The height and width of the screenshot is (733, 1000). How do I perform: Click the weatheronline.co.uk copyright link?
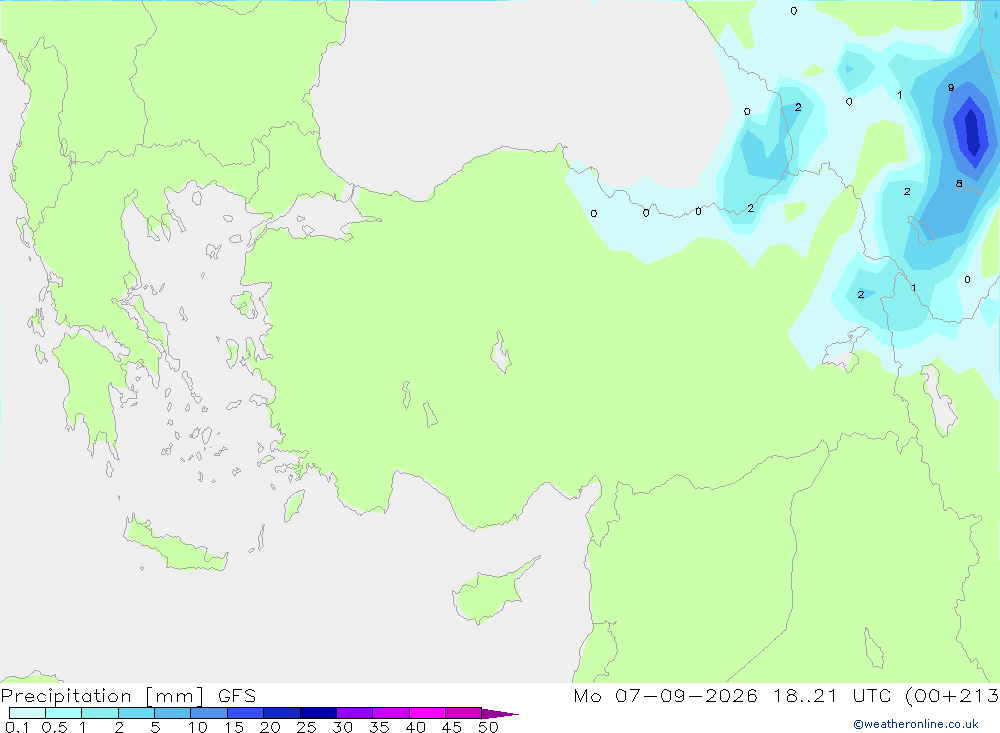click(x=916, y=724)
